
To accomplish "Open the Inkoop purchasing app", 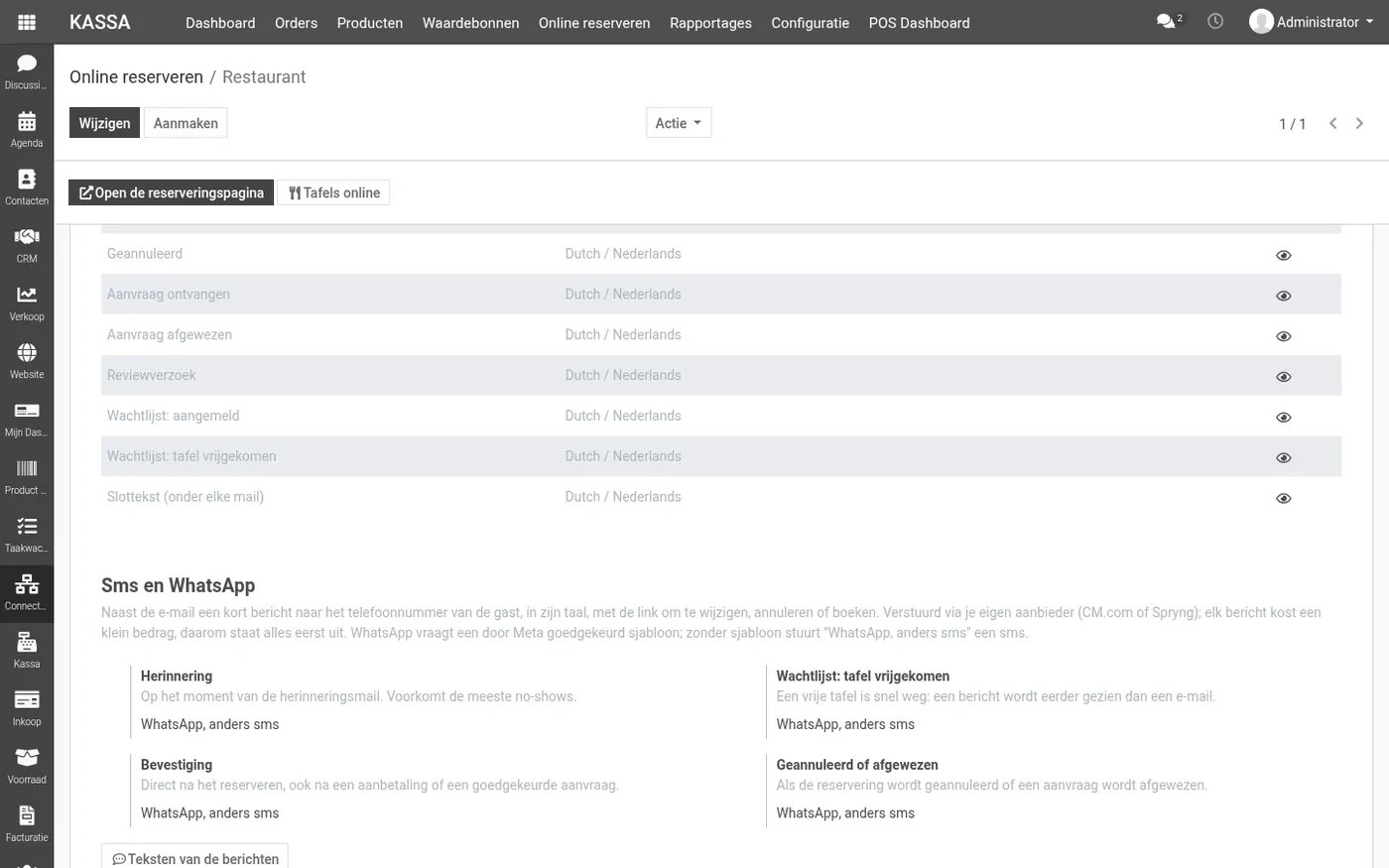I will 27,708.
